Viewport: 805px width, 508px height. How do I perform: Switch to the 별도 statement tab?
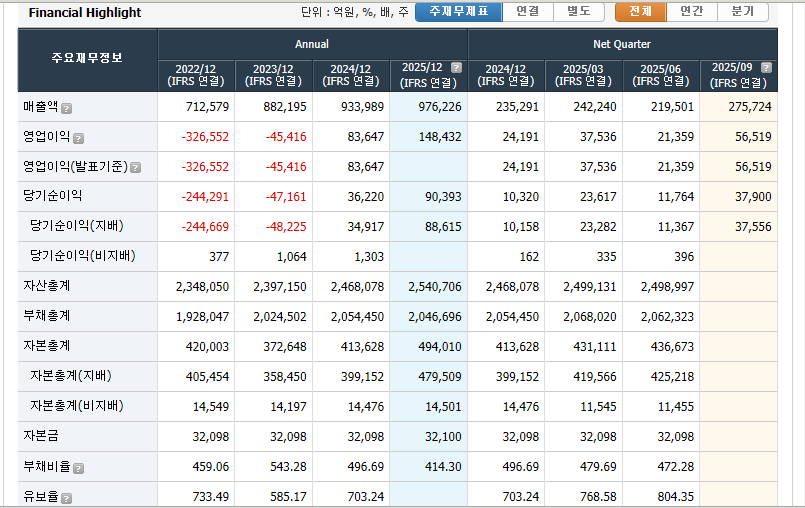coord(578,12)
